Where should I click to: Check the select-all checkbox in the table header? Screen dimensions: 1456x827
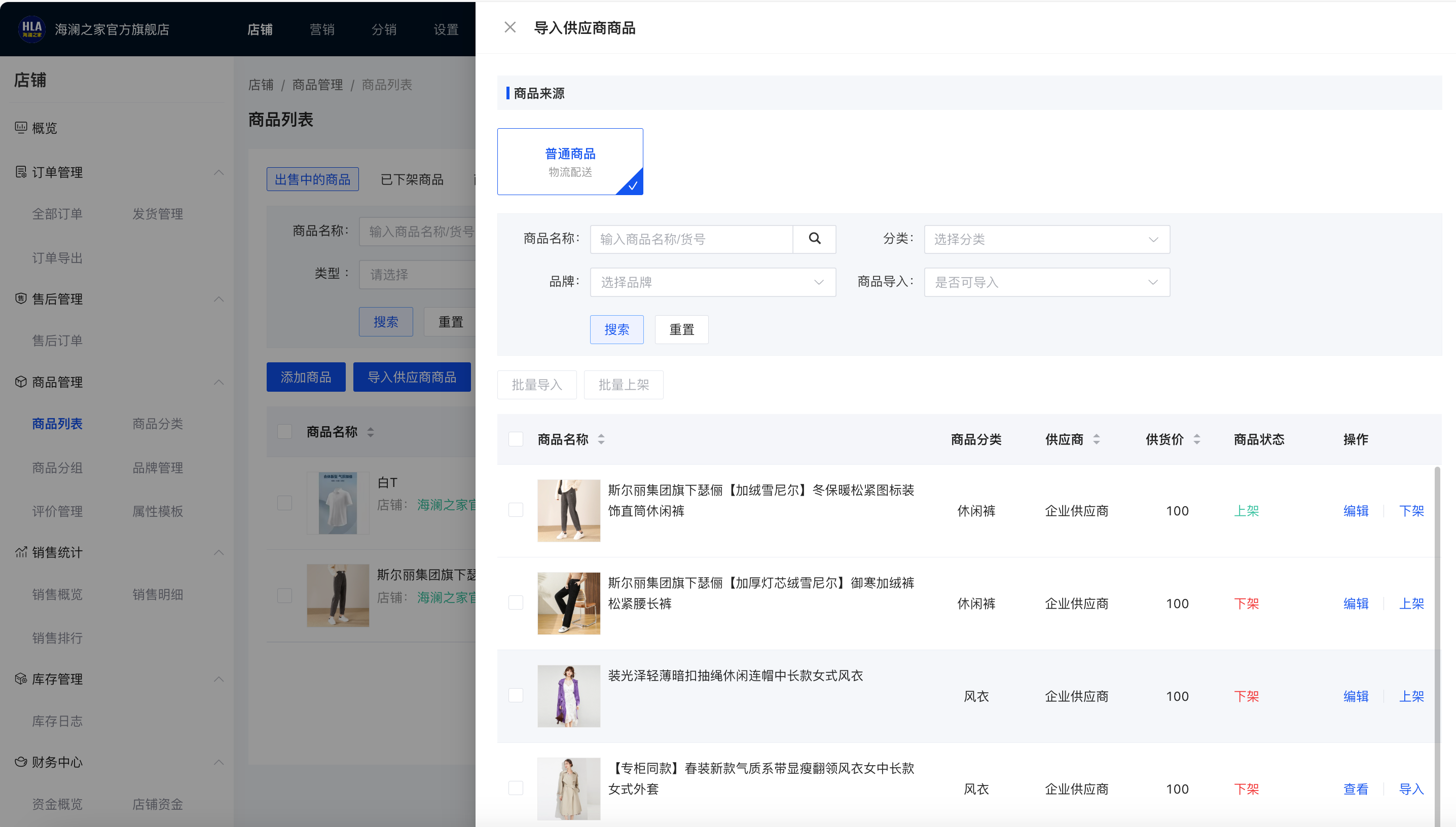click(x=516, y=438)
